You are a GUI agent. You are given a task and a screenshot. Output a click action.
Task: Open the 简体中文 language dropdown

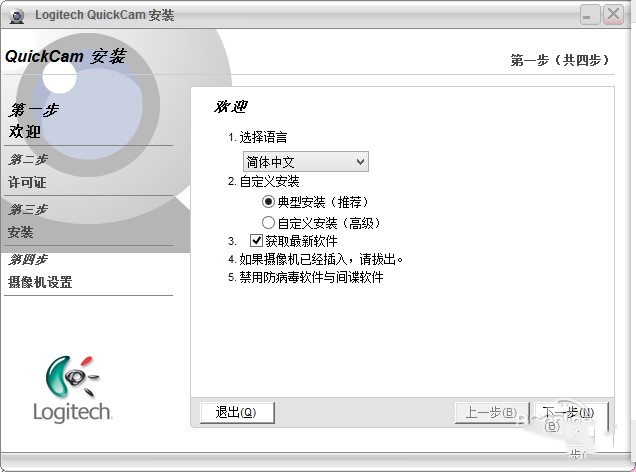tap(306, 162)
